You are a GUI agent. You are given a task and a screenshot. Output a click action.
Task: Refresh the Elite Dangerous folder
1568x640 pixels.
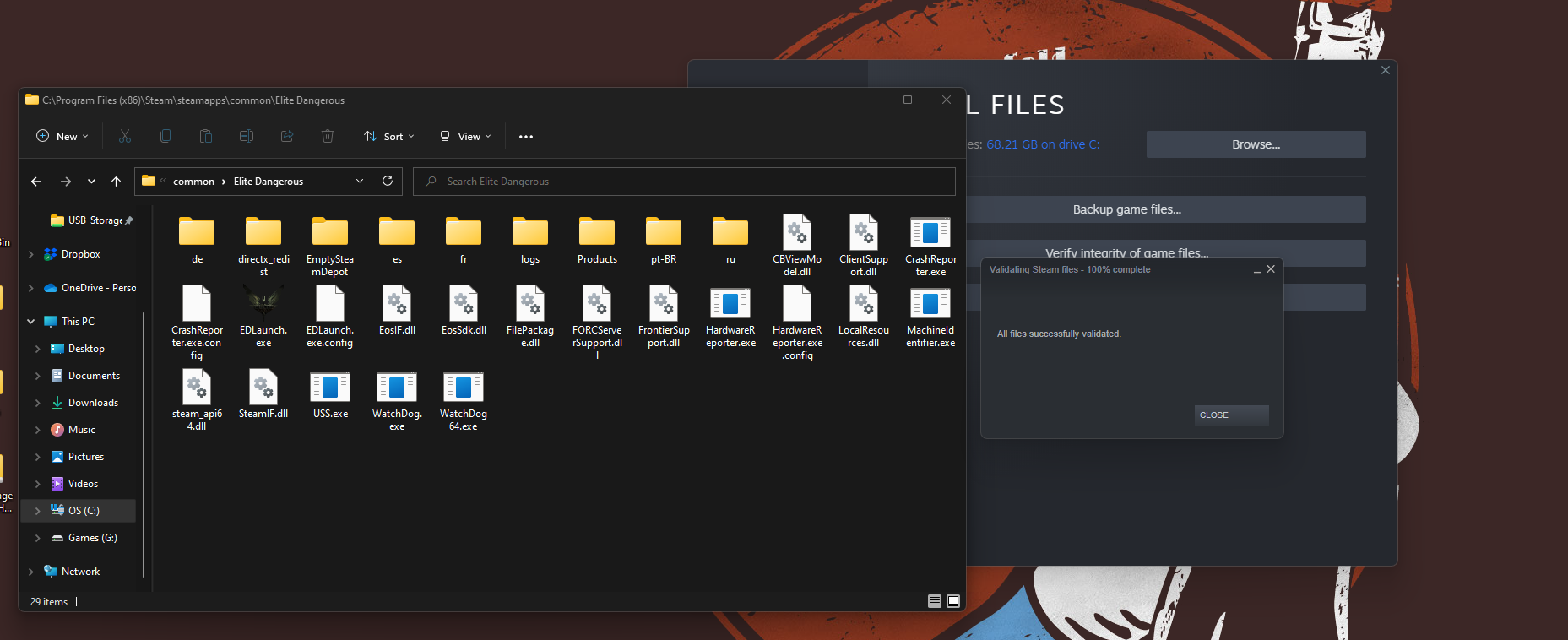pos(388,181)
